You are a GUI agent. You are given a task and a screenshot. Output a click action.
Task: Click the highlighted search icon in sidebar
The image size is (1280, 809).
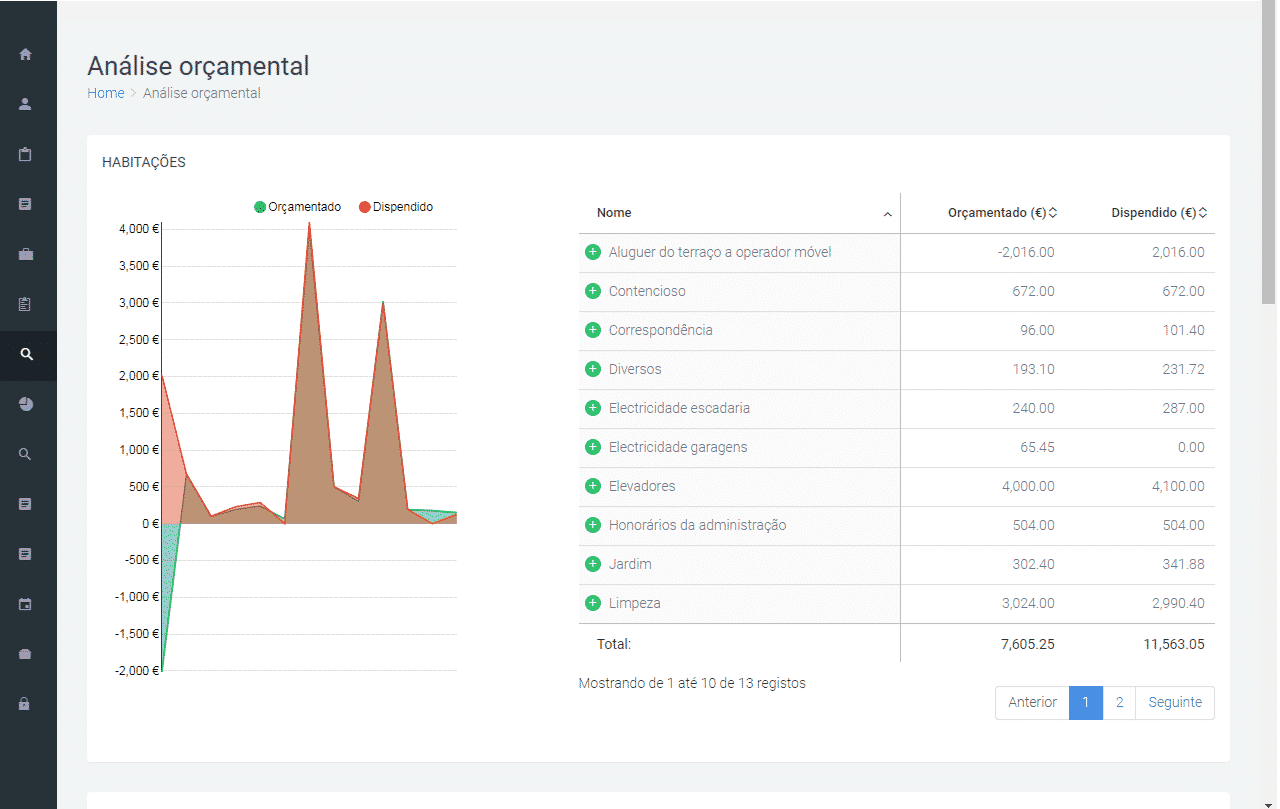click(x=26, y=354)
